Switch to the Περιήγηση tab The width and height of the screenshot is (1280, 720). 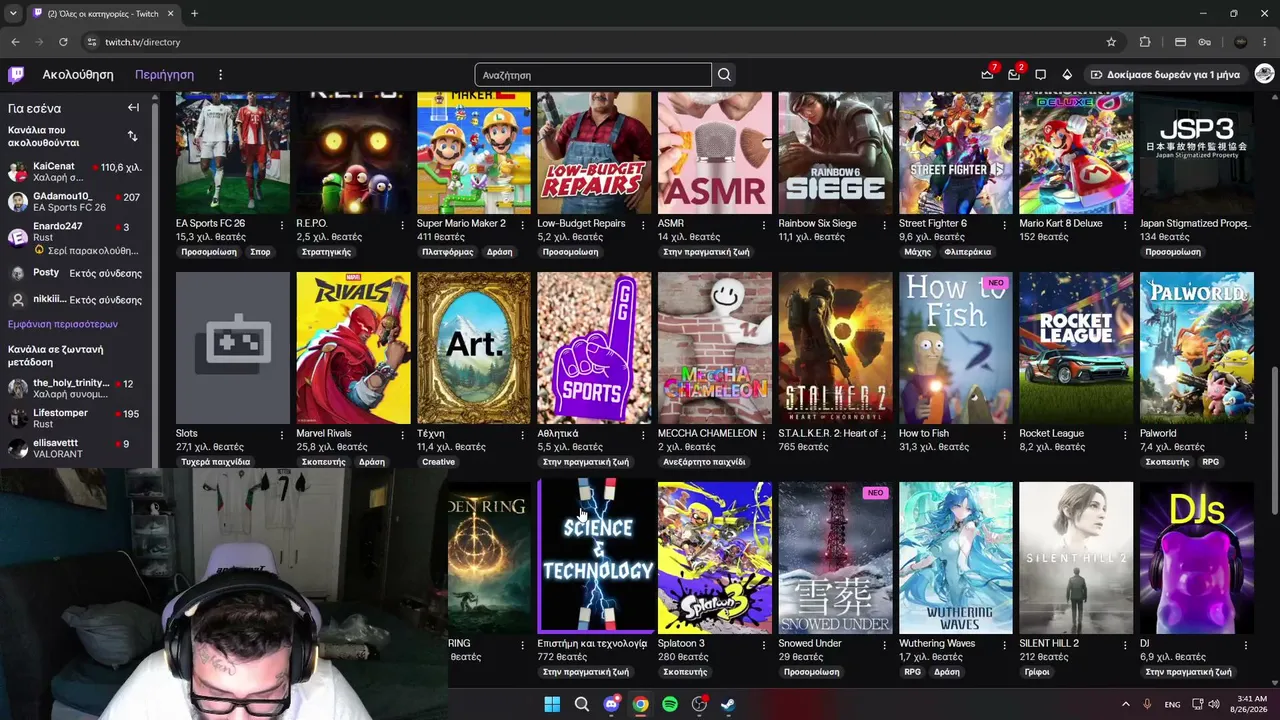coord(164,75)
